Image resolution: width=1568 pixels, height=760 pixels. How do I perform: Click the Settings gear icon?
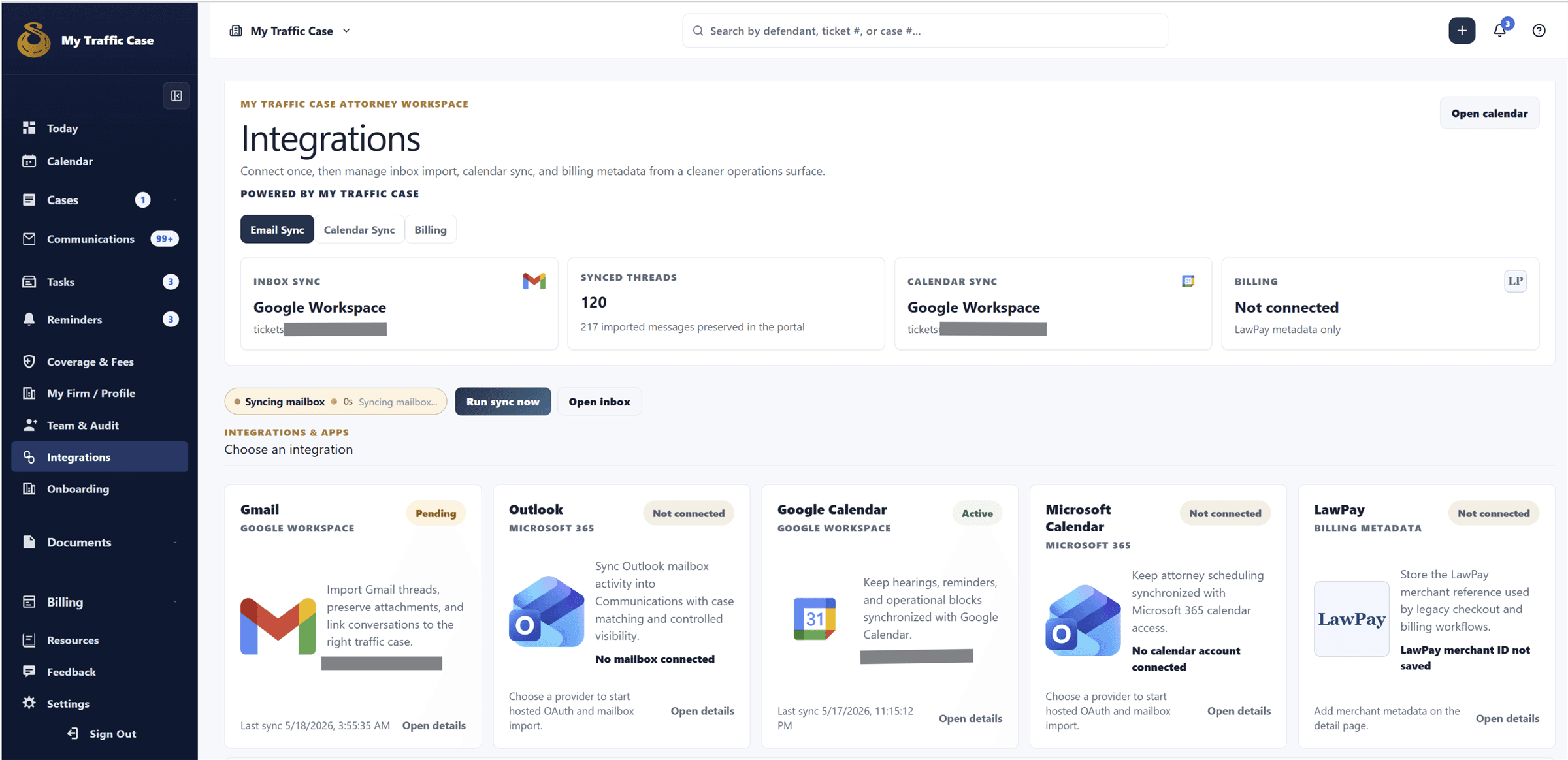(29, 703)
